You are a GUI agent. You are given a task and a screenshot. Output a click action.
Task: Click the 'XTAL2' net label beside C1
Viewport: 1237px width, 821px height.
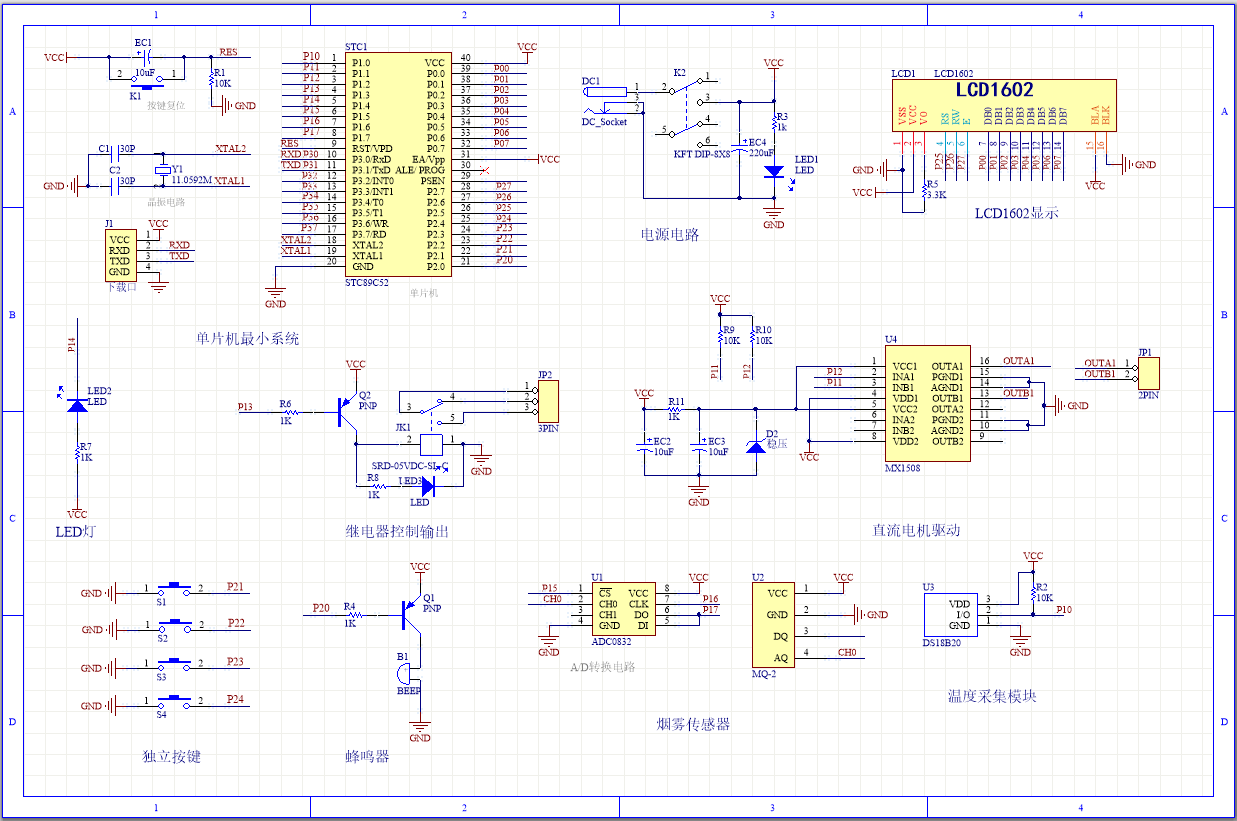[231, 148]
